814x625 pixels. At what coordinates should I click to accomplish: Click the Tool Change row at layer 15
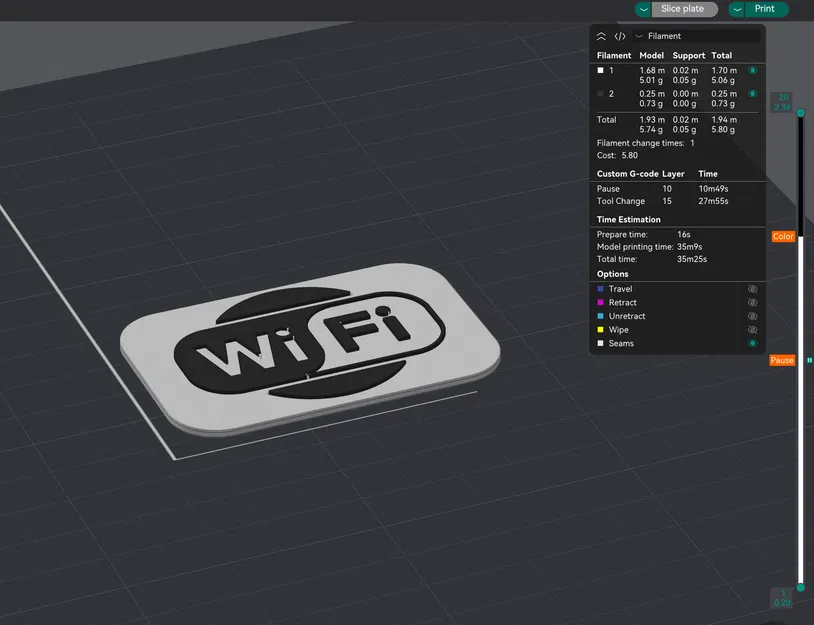tap(677, 201)
